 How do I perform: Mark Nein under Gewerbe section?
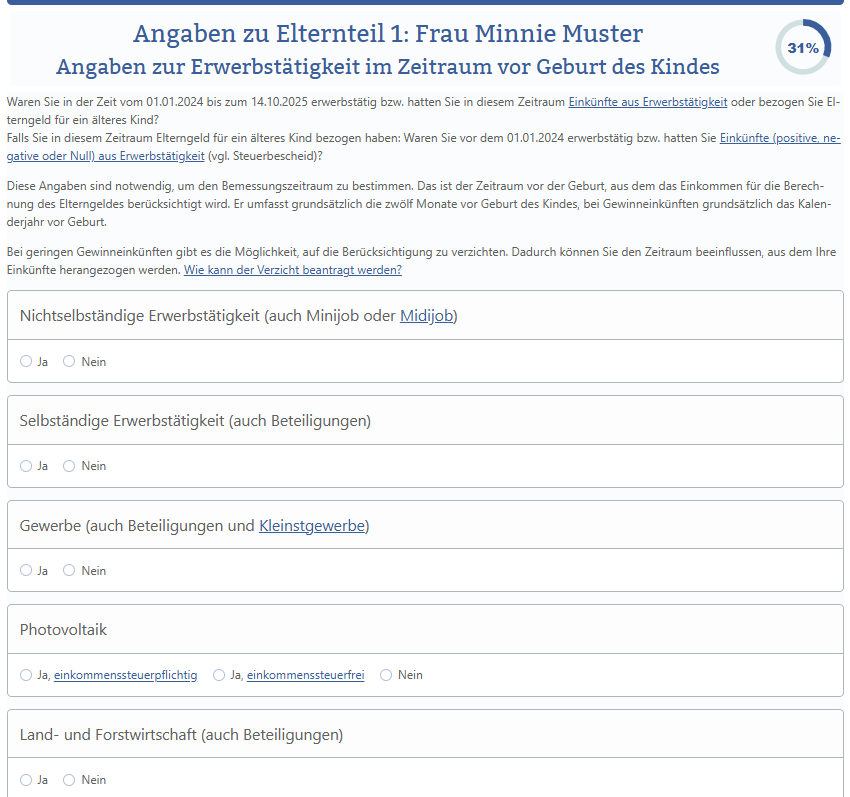(69, 570)
